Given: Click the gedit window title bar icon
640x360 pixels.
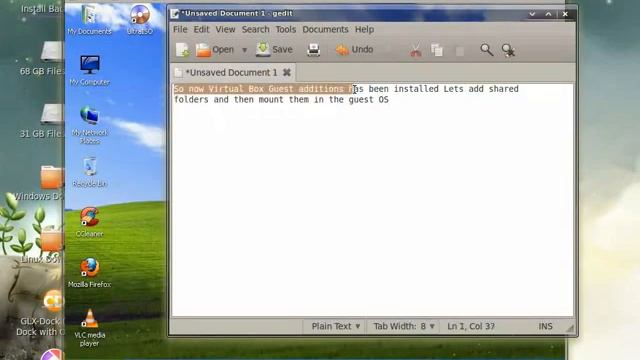Looking at the screenshot, I should pos(175,13).
